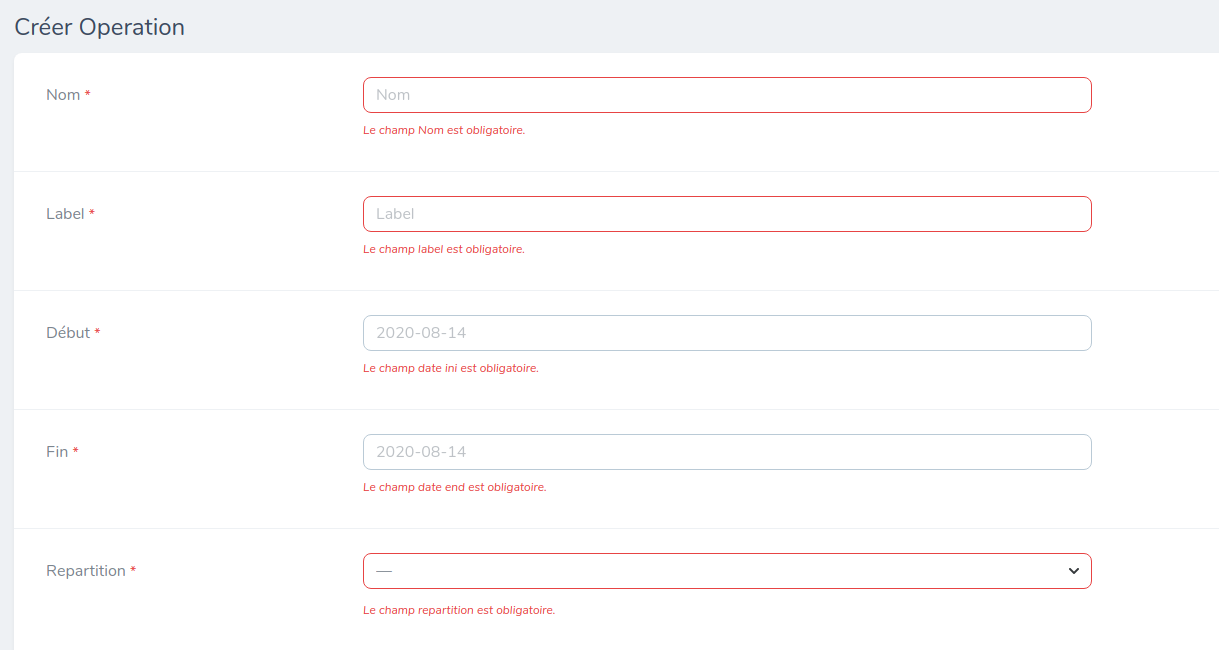Click the Label text input field
1219x650 pixels.
pos(727,213)
